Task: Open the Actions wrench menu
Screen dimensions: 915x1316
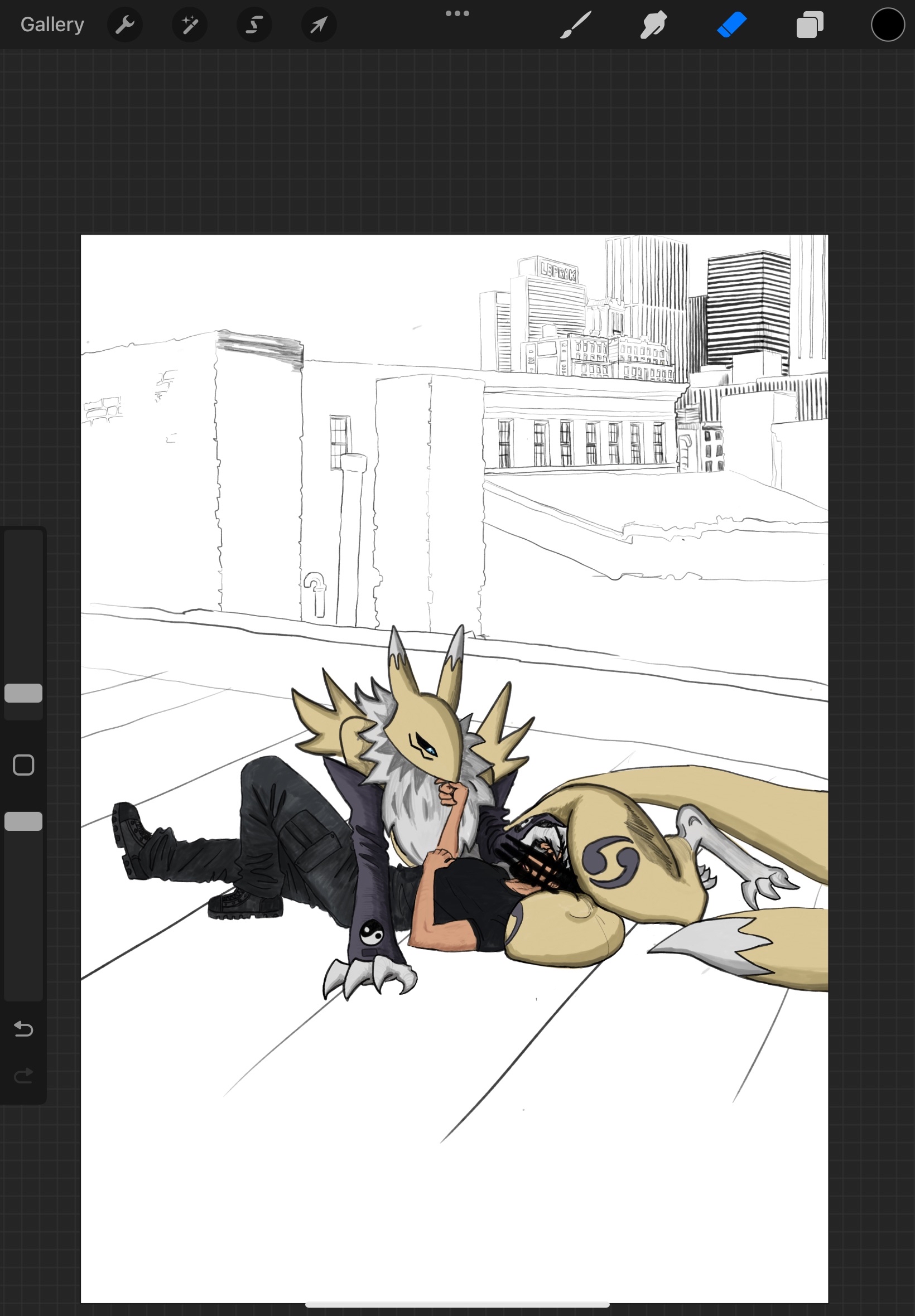Action: 125,25
